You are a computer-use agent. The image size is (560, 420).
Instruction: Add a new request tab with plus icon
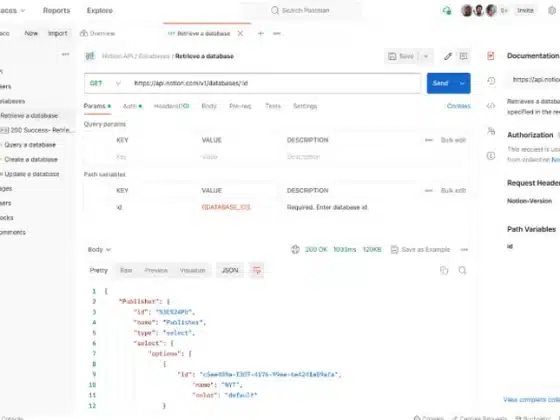pyautogui.click(x=261, y=33)
